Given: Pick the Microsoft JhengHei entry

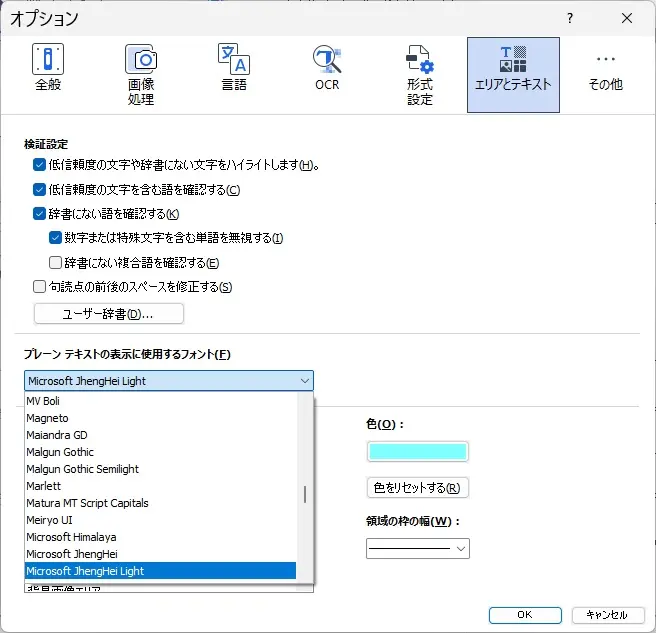Looking at the screenshot, I should coord(161,554).
